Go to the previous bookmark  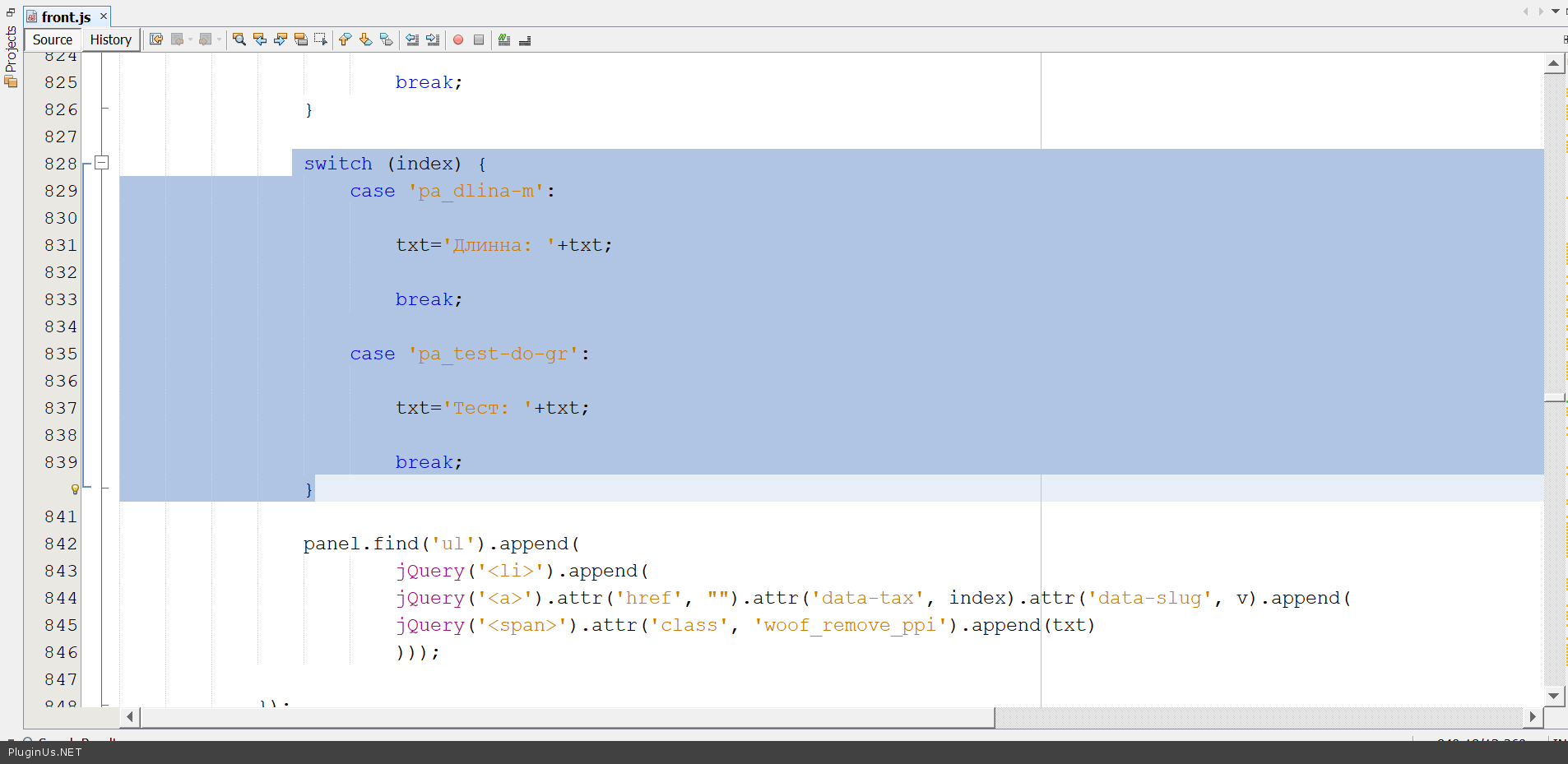[346, 39]
